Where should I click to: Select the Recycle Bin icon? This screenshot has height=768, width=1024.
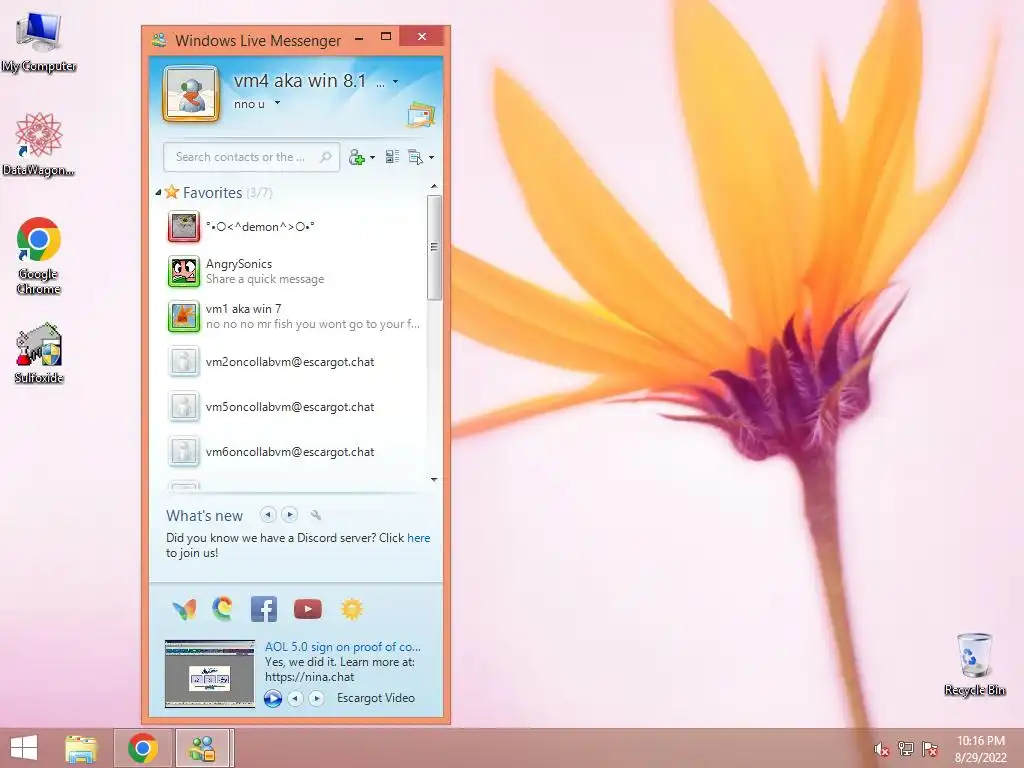point(974,664)
